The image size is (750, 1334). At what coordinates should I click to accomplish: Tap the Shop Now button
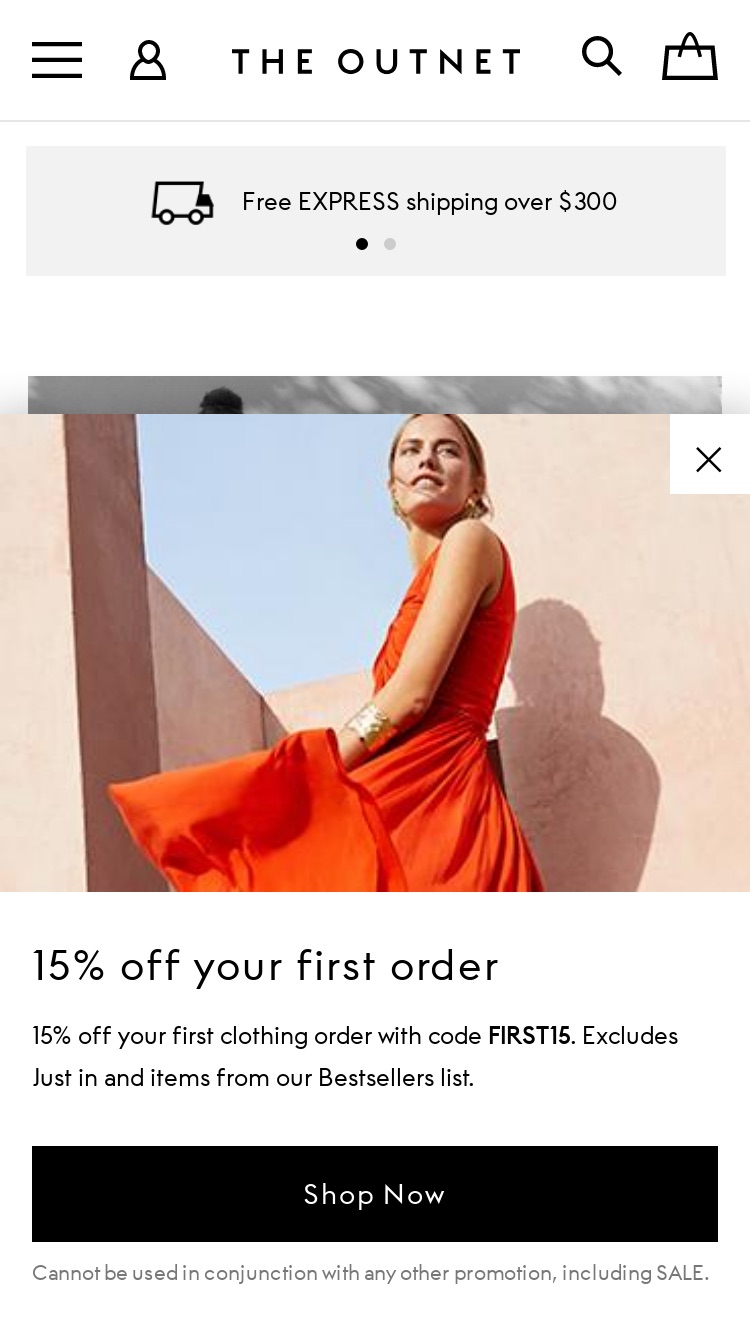(x=375, y=1194)
